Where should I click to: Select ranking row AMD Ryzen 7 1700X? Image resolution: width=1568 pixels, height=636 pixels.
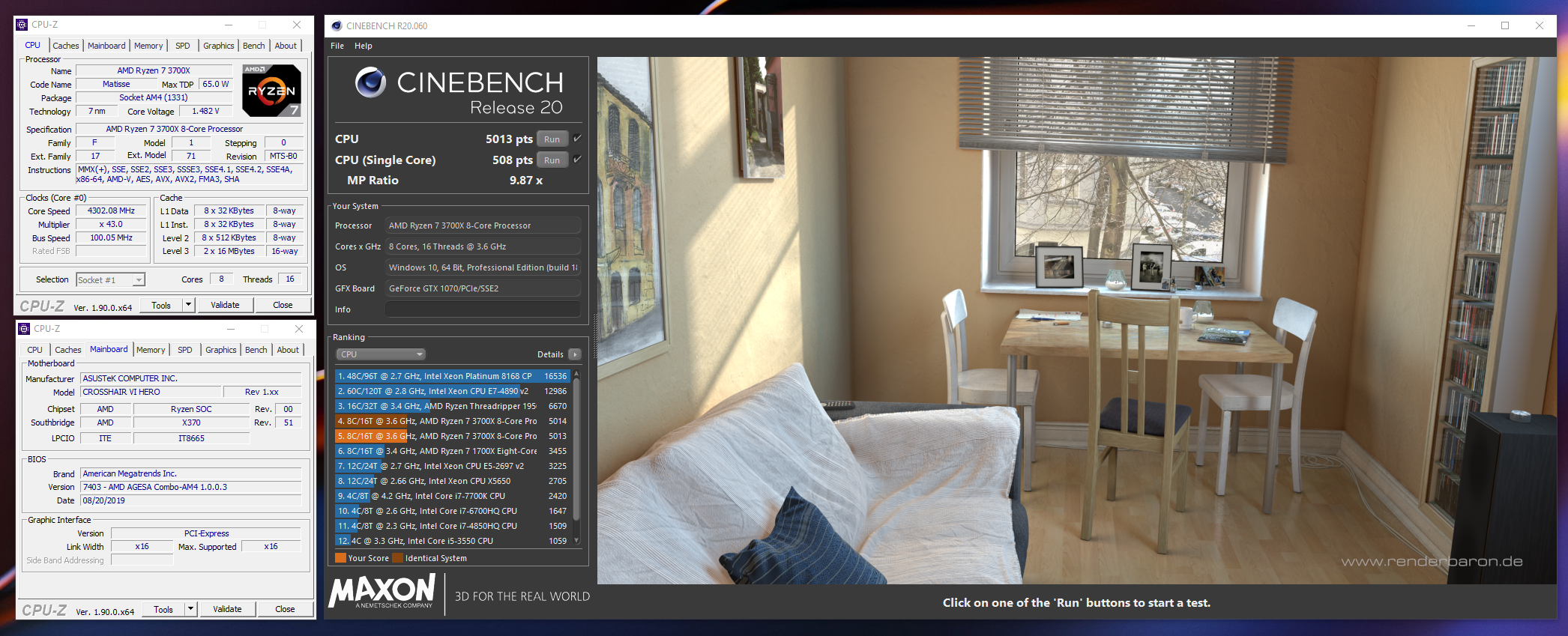pyautogui.click(x=452, y=451)
